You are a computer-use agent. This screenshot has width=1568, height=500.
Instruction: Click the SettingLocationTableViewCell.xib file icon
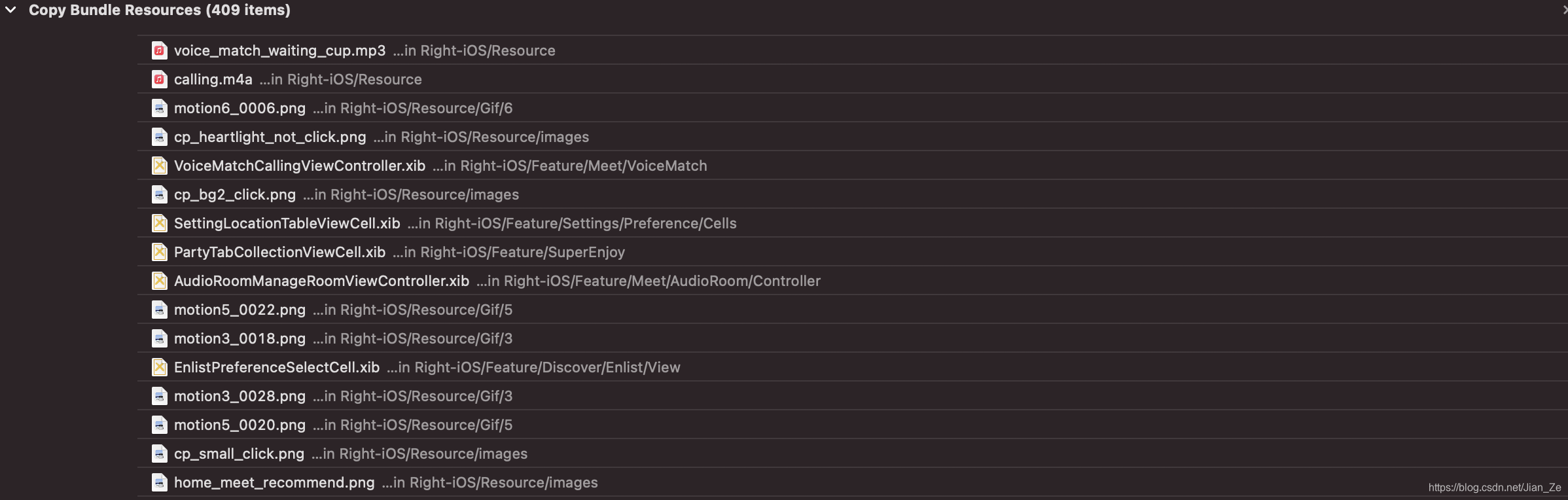[160, 223]
